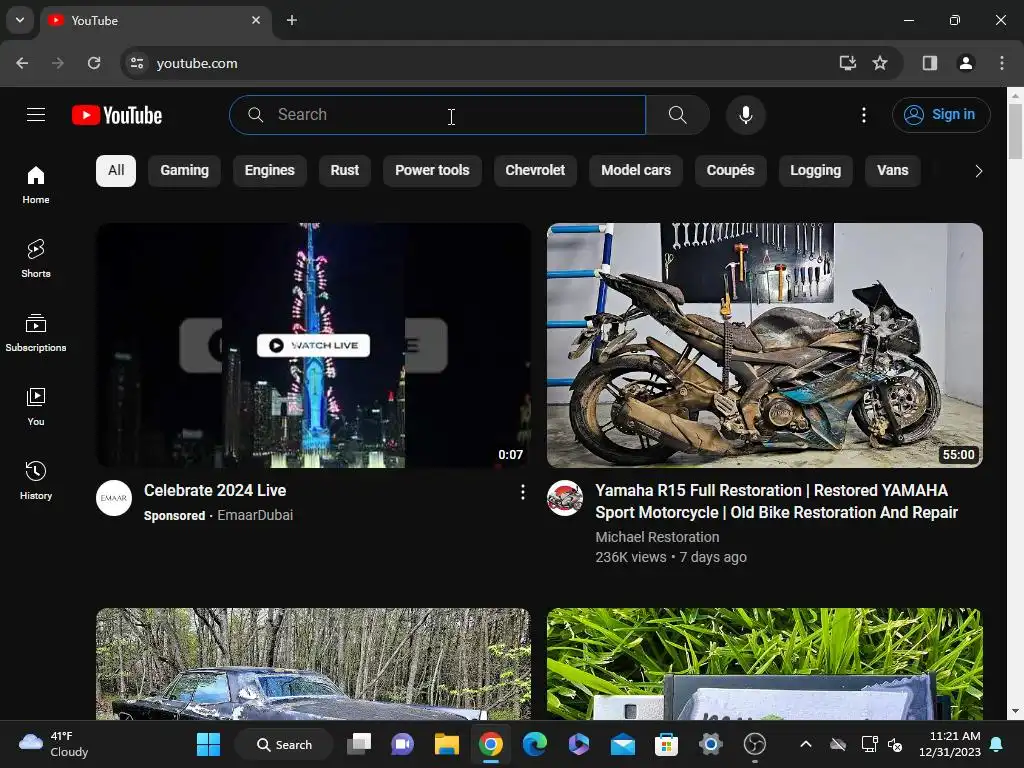Show hidden system tray icons

point(806,744)
